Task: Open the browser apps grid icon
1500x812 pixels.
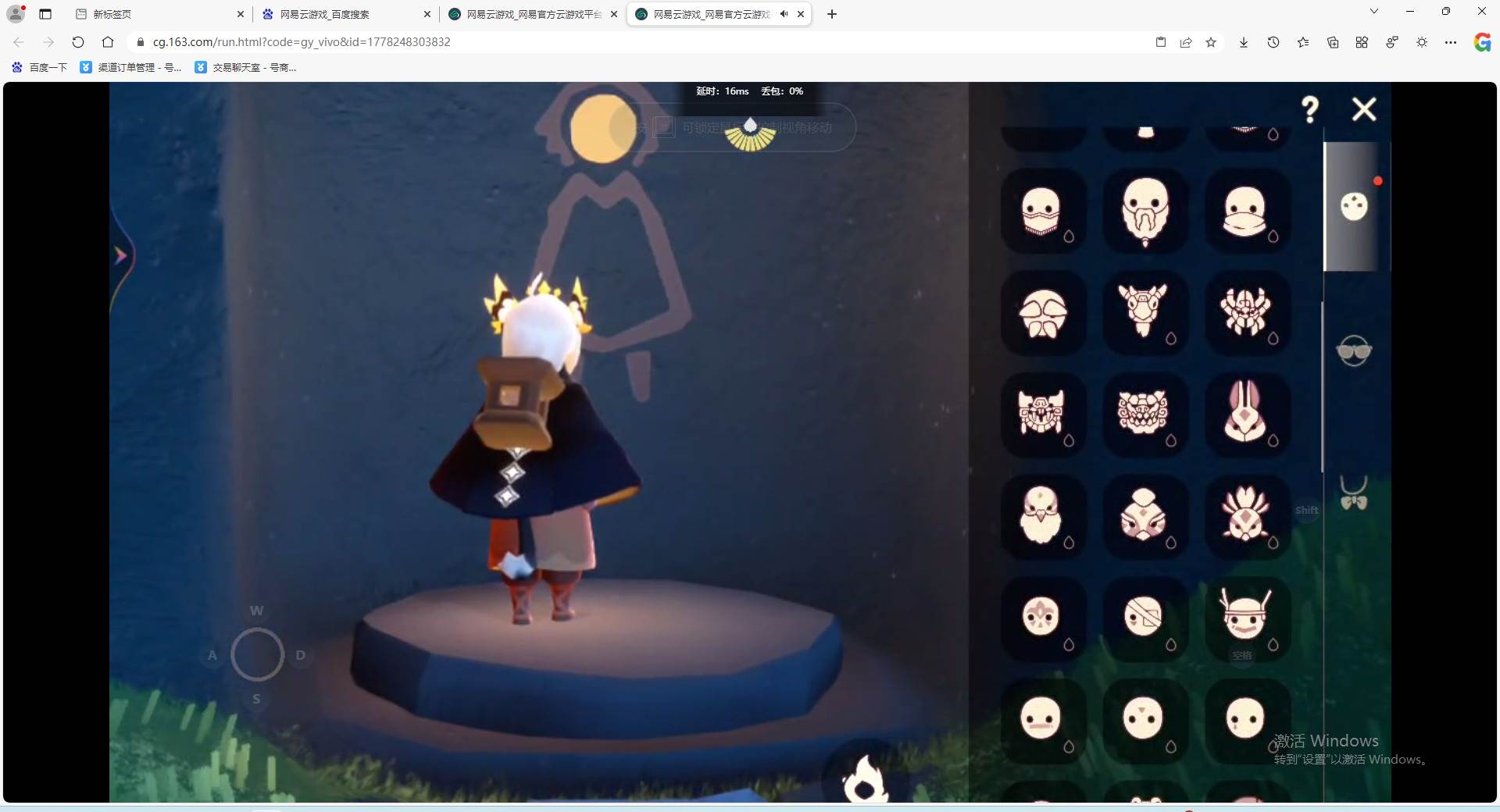Action: [1362, 42]
